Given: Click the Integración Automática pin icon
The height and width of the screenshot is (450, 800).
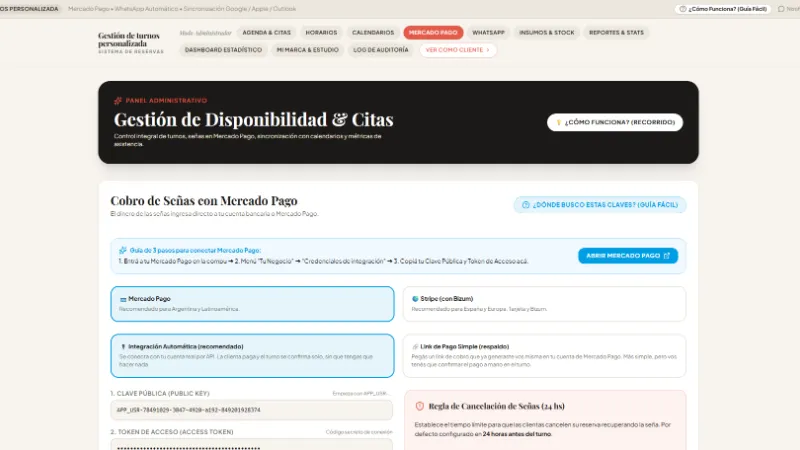Looking at the screenshot, I should [123, 346].
